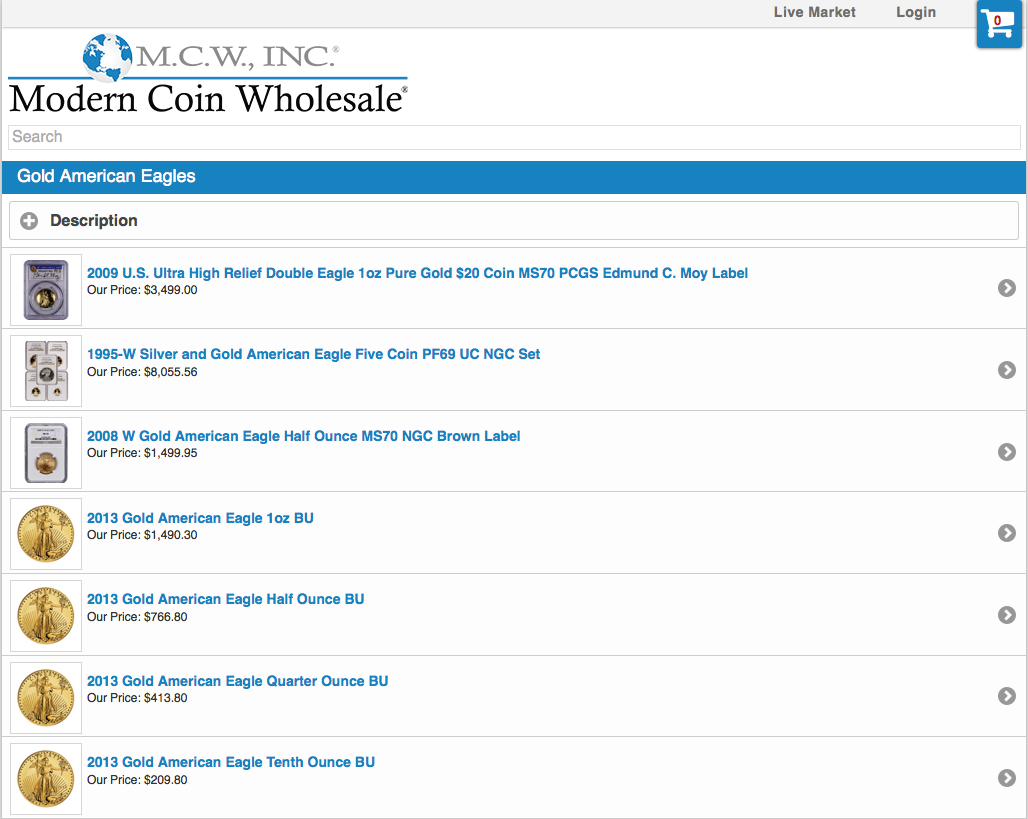The image size is (1028, 819).
Task: Open 2008 W Gold Eagle Half Ounce MS70
Action: click(304, 436)
